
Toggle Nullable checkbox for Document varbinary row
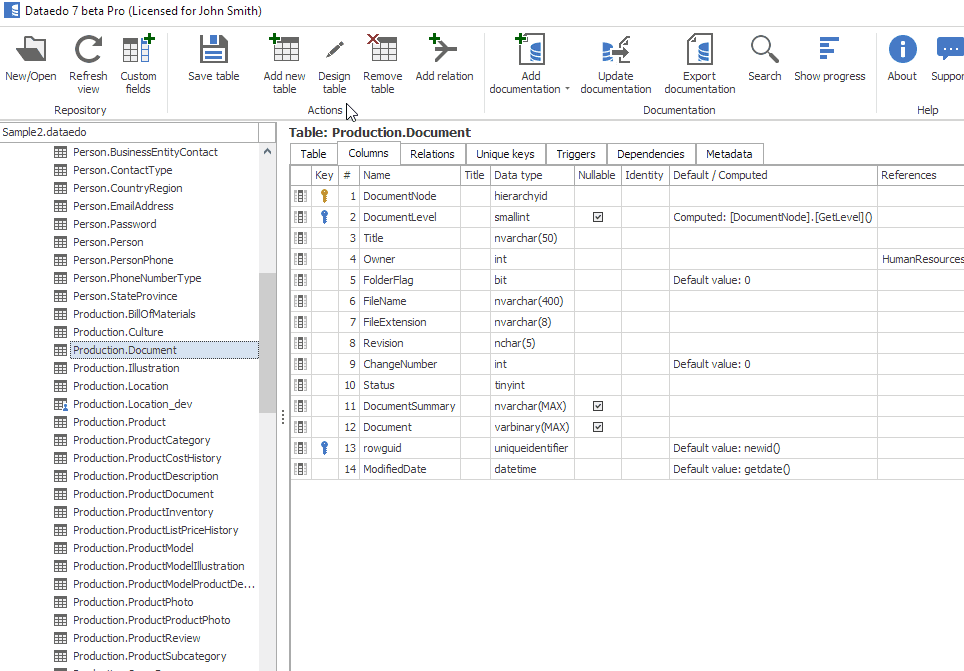tap(598, 427)
